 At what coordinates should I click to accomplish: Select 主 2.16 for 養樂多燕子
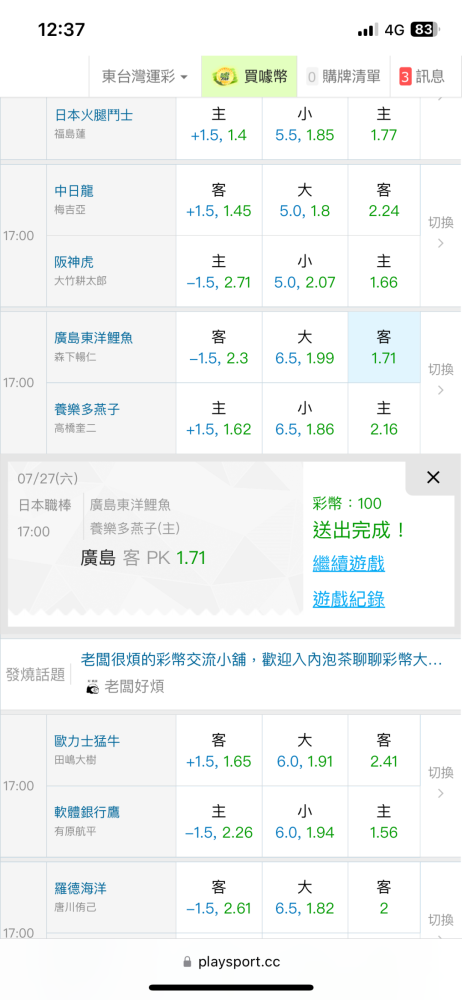pos(384,418)
